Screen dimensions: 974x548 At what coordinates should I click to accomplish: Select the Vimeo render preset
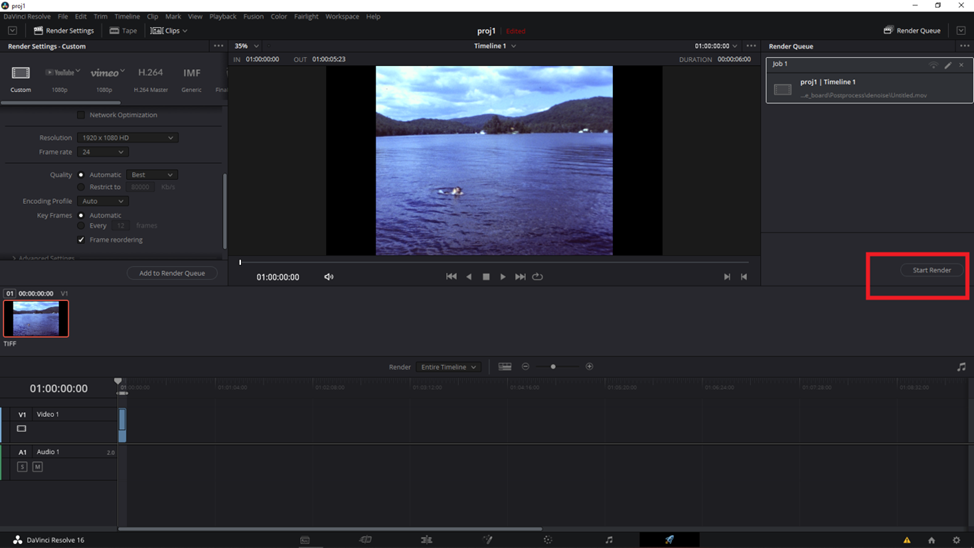[x=106, y=73]
